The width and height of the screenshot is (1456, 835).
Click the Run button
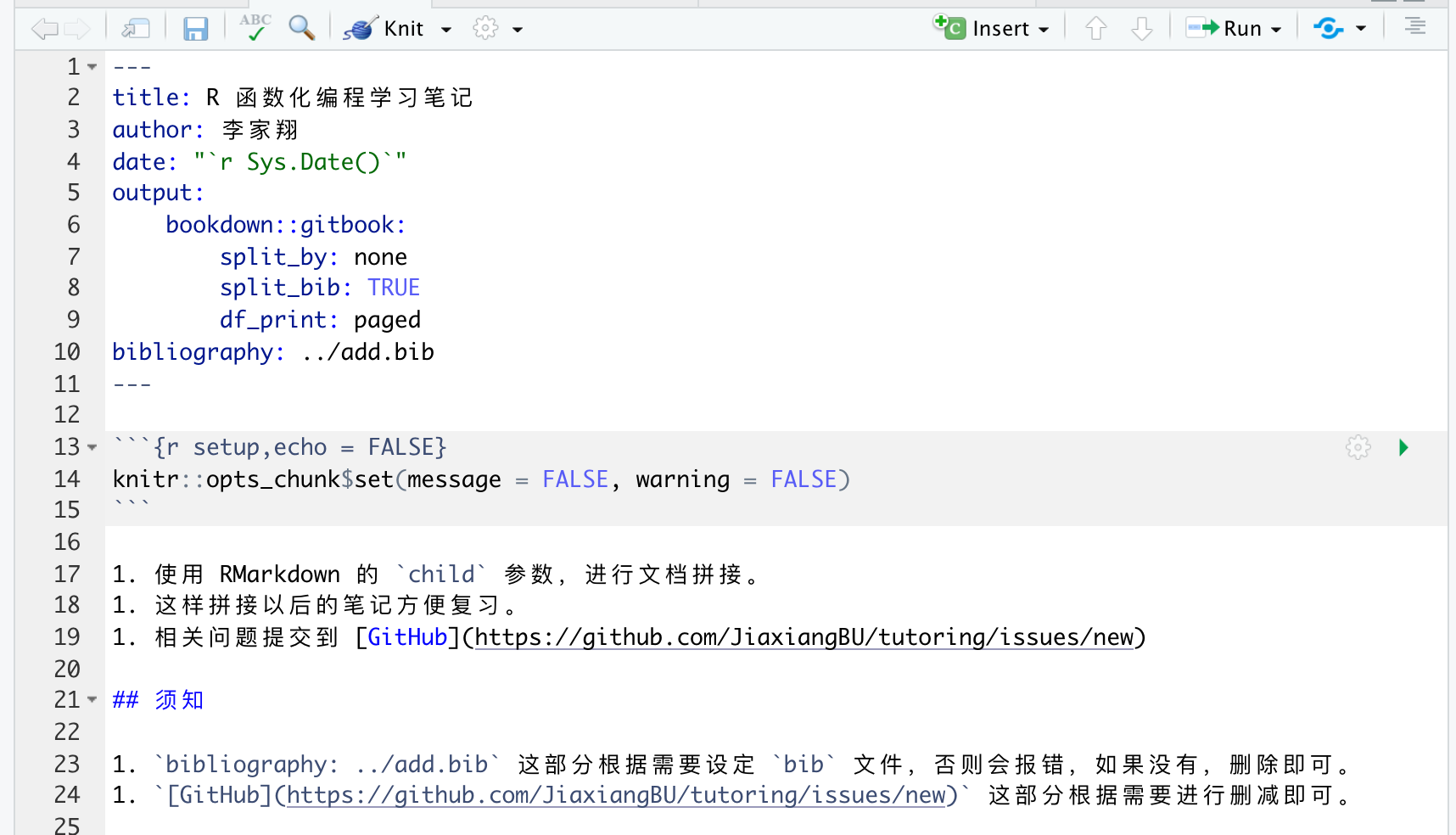(1224, 29)
